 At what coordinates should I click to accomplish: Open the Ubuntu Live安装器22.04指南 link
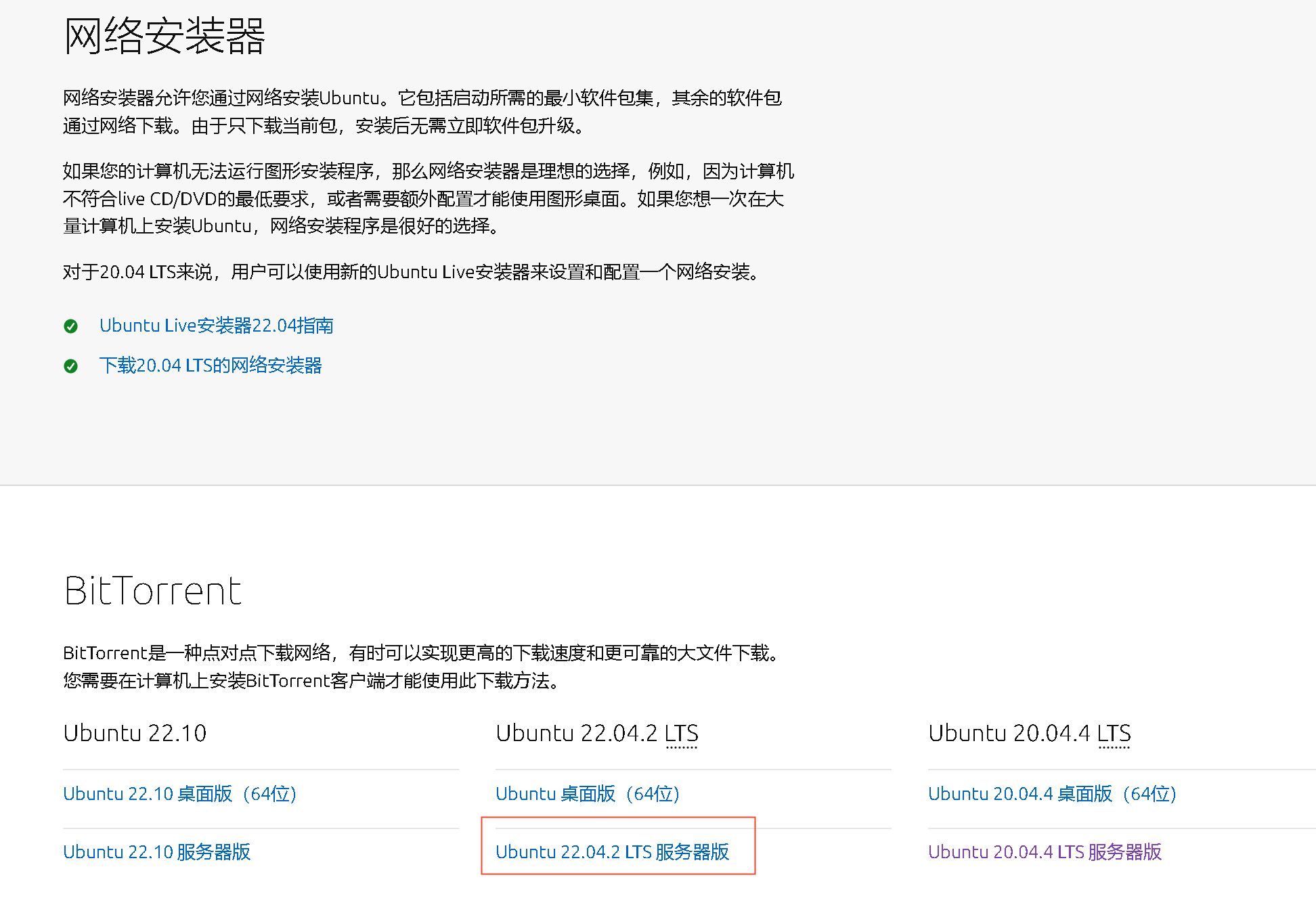pos(216,326)
